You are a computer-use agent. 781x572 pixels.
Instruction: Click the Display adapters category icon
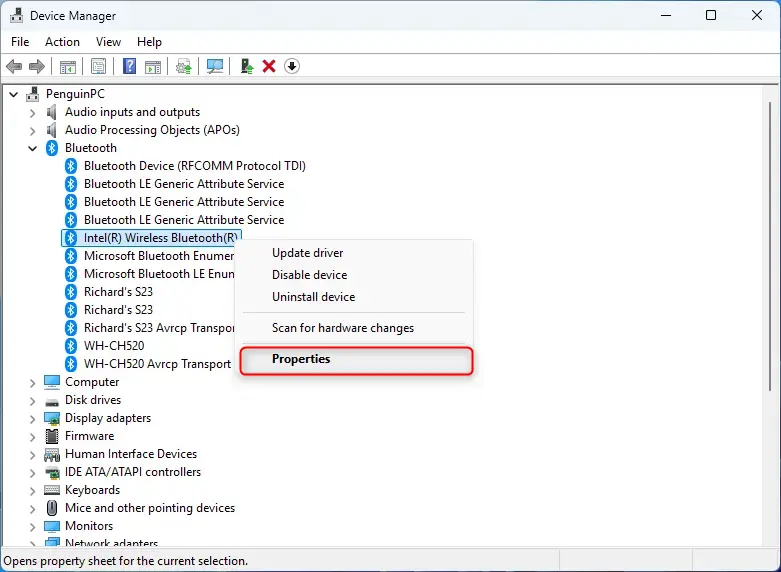[x=52, y=418]
